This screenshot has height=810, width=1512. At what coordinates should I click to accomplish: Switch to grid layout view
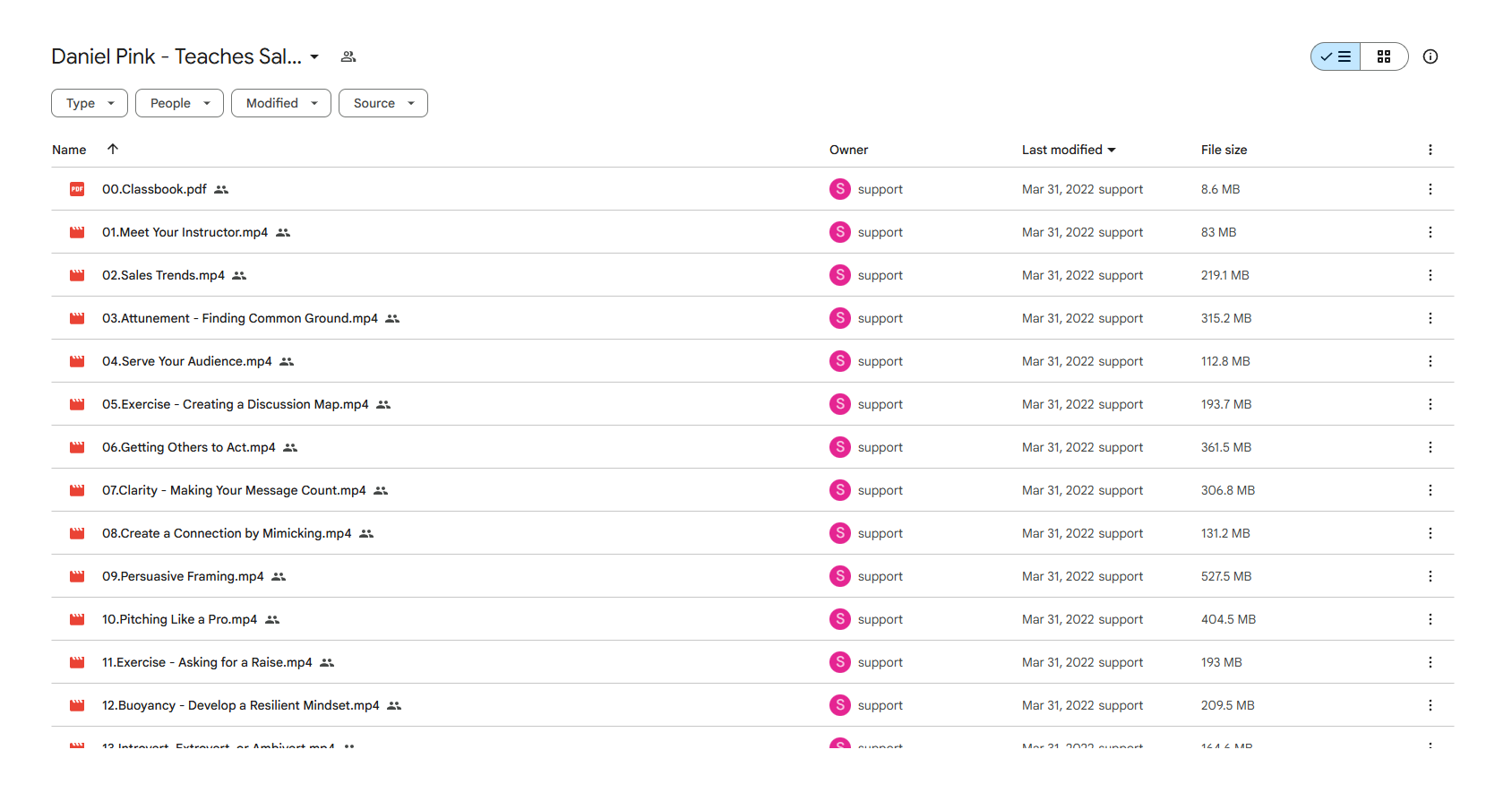pos(1384,56)
